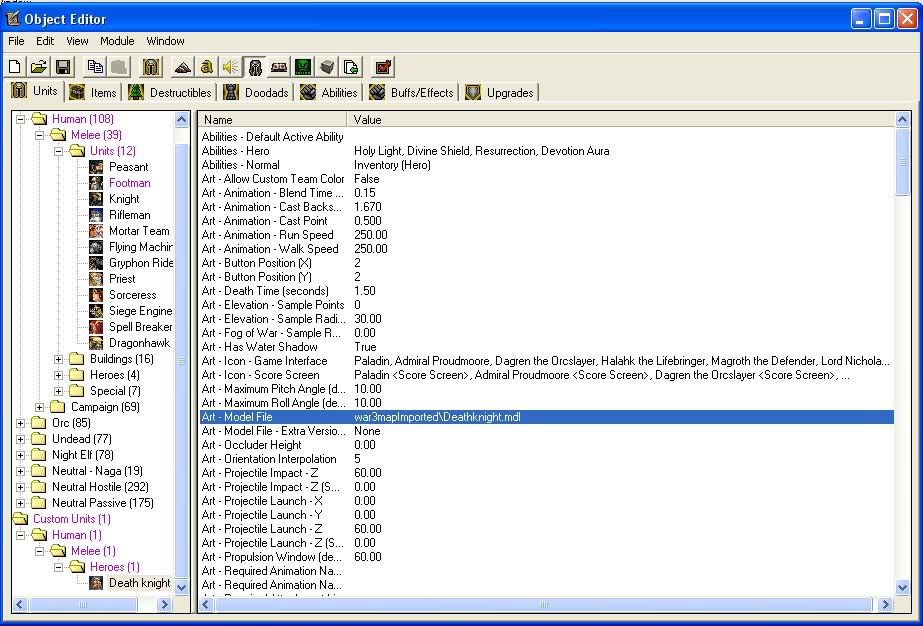
Task: Expand the Heroes (4) folder
Action: pos(58,375)
